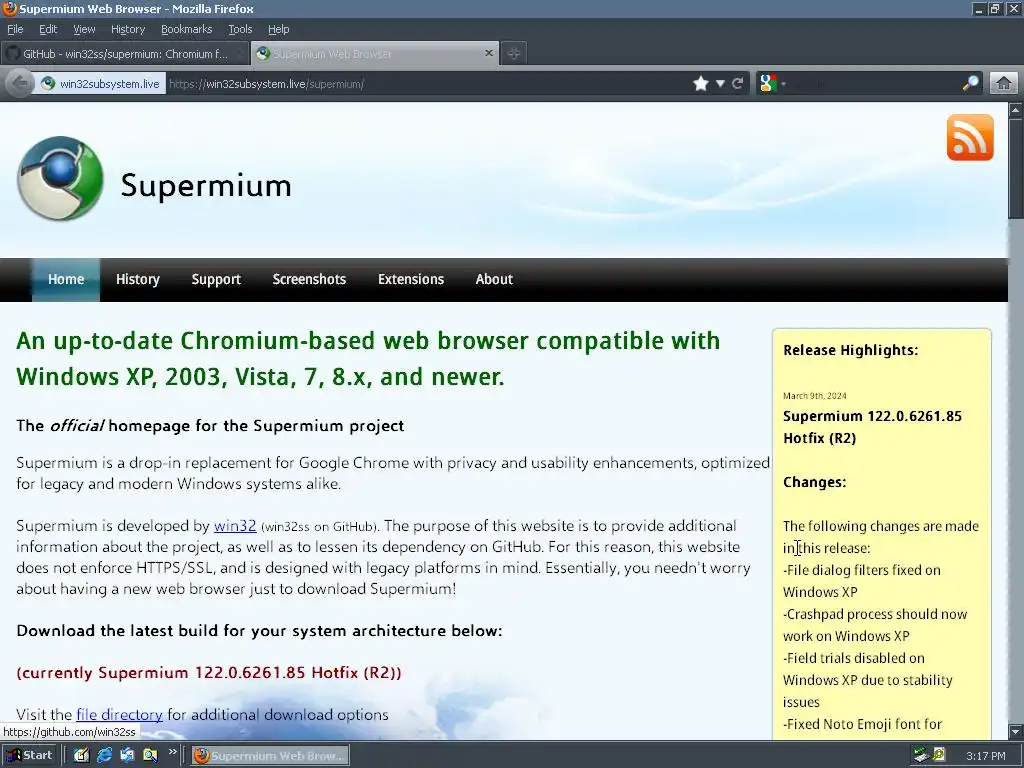Viewport: 1024px width, 768px height.
Task: Click the 'March 9th, 2024' date text
Action: coord(814,396)
